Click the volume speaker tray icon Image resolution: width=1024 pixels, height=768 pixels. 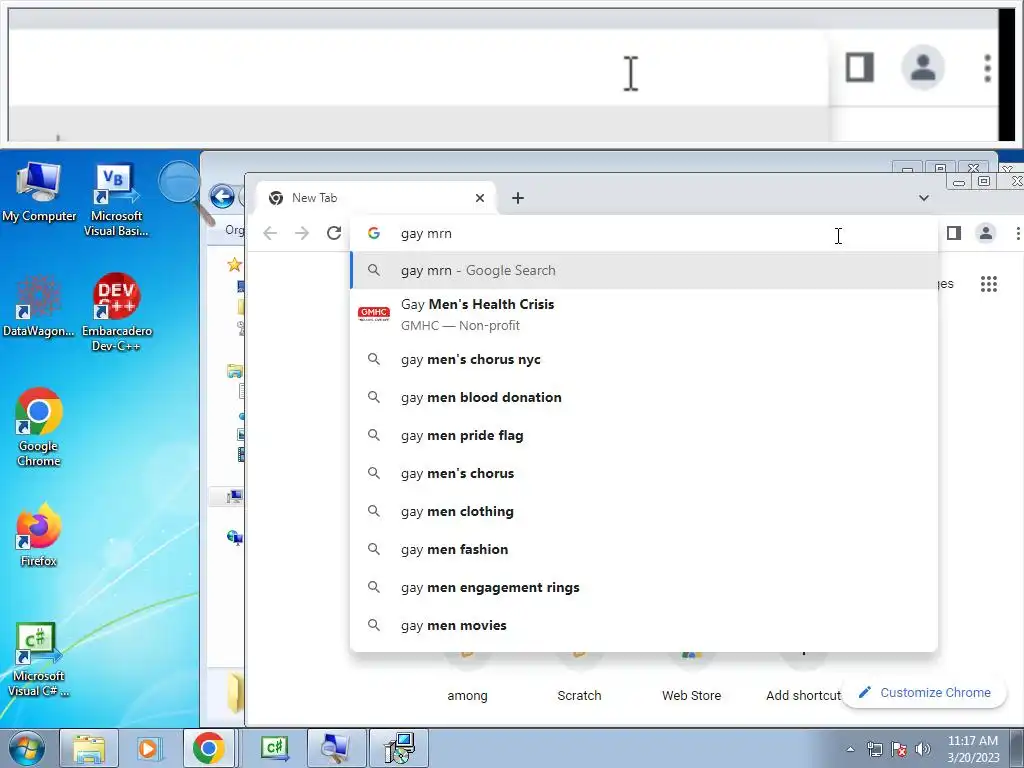point(923,749)
